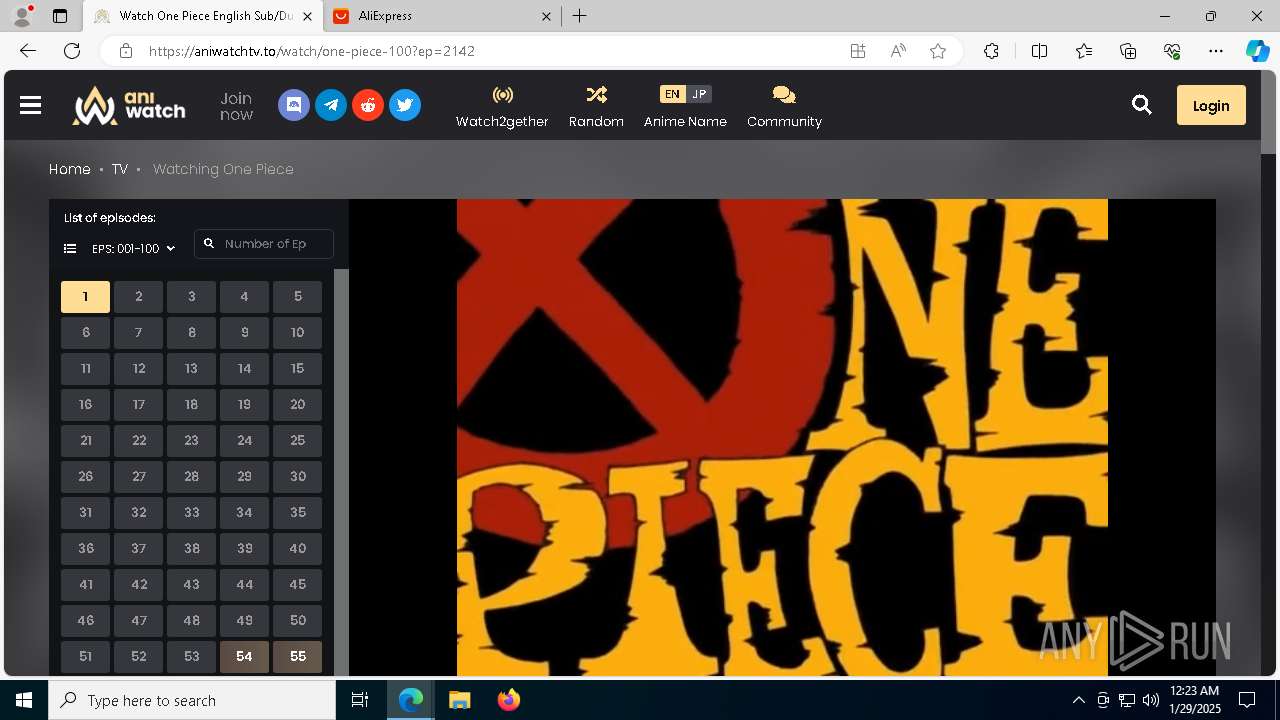The width and height of the screenshot is (1280, 720).
Task: Go back in the browser
Action: 28,51
